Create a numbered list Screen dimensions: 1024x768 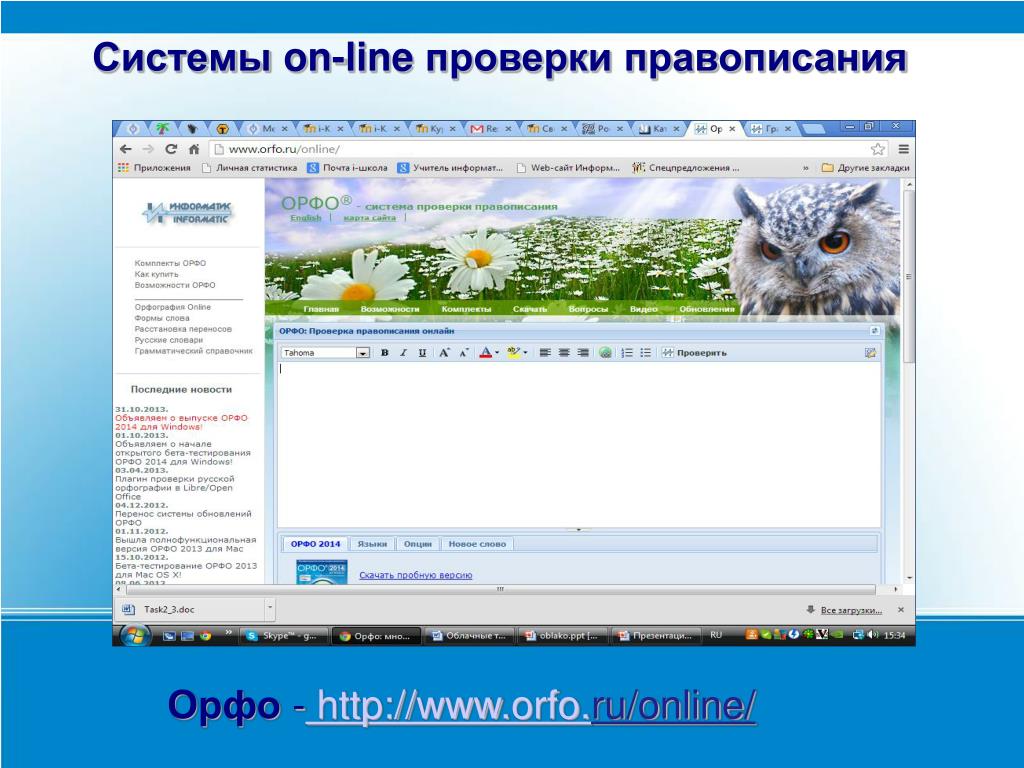(x=627, y=353)
